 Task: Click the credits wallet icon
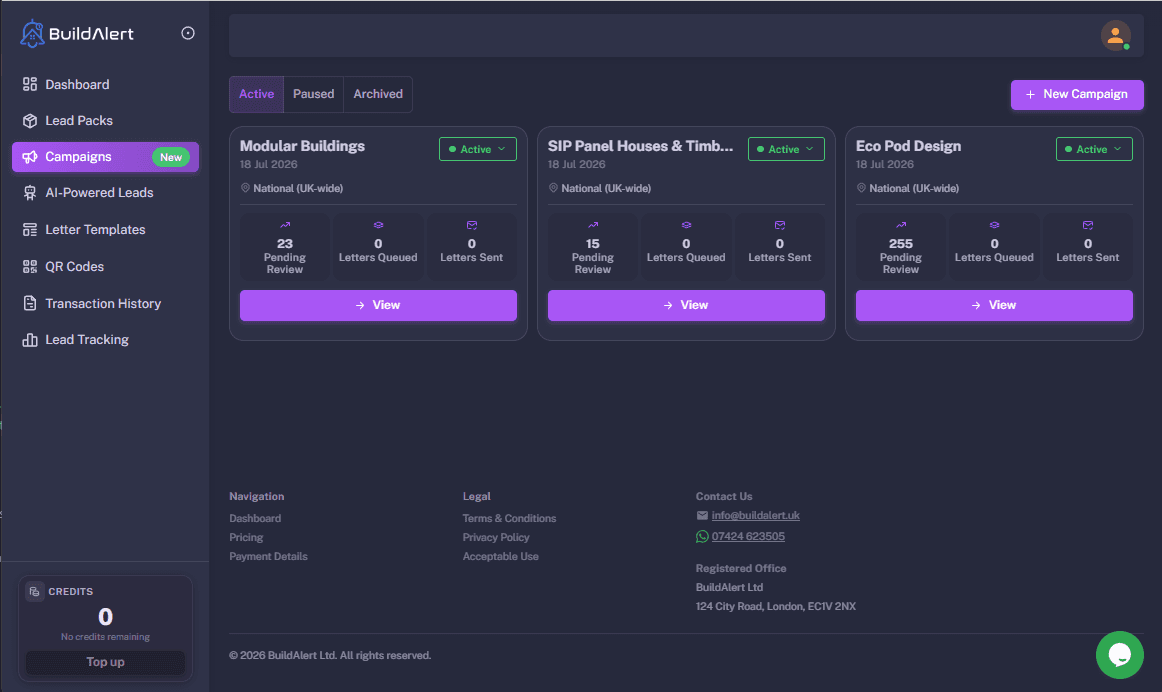[34, 591]
